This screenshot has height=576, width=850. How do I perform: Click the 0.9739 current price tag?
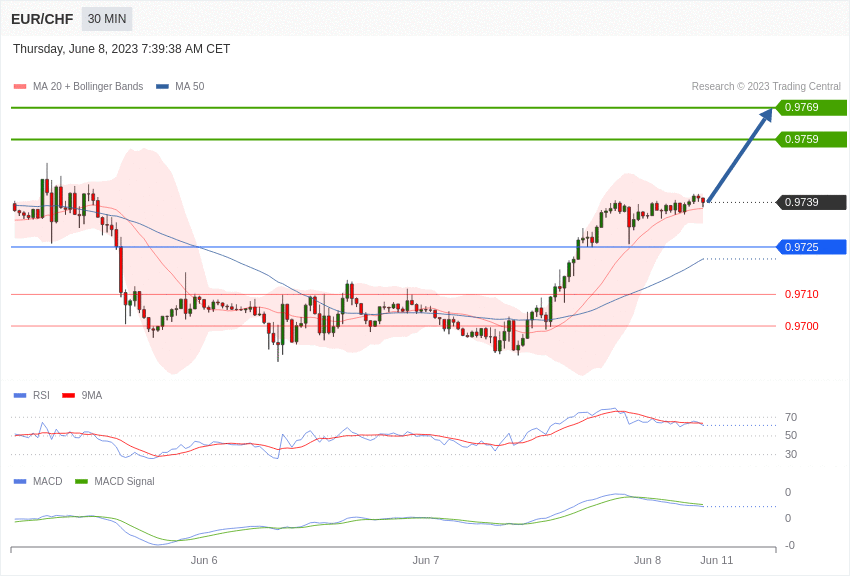(x=811, y=202)
